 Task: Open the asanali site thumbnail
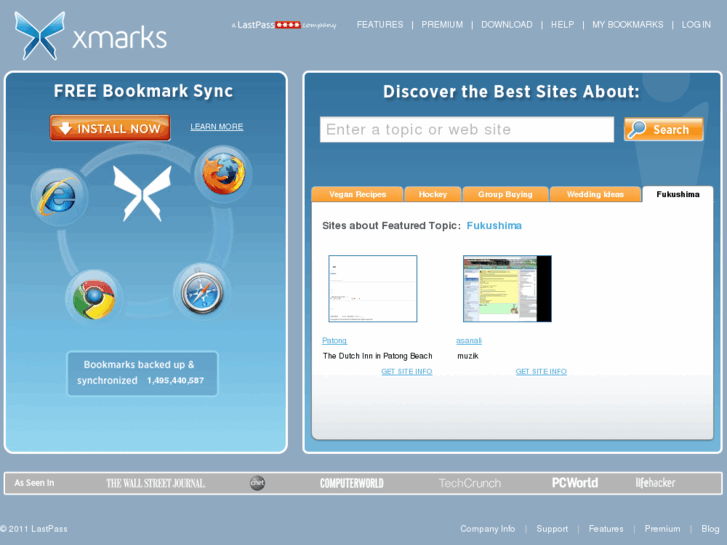pos(507,289)
